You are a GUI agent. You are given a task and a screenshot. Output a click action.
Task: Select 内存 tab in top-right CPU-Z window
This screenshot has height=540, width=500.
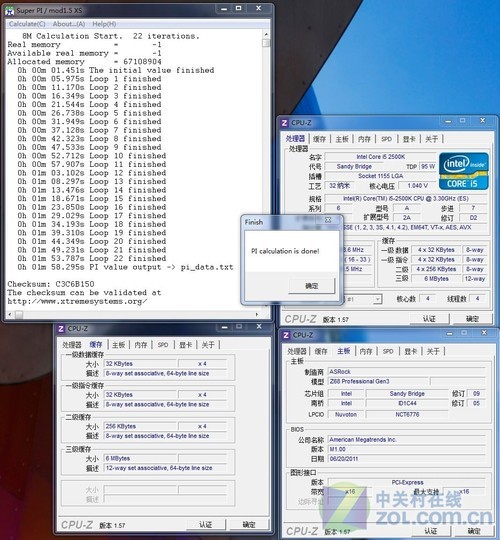pyautogui.click(x=364, y=139)
